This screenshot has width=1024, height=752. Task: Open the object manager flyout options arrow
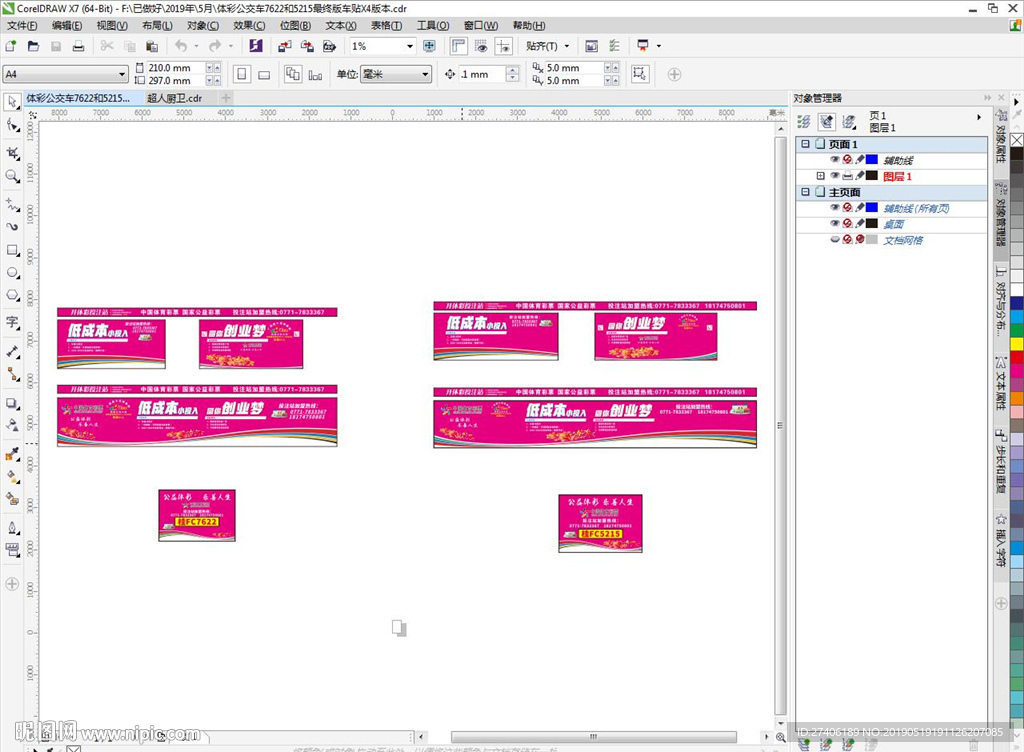(x=978, y=118)
